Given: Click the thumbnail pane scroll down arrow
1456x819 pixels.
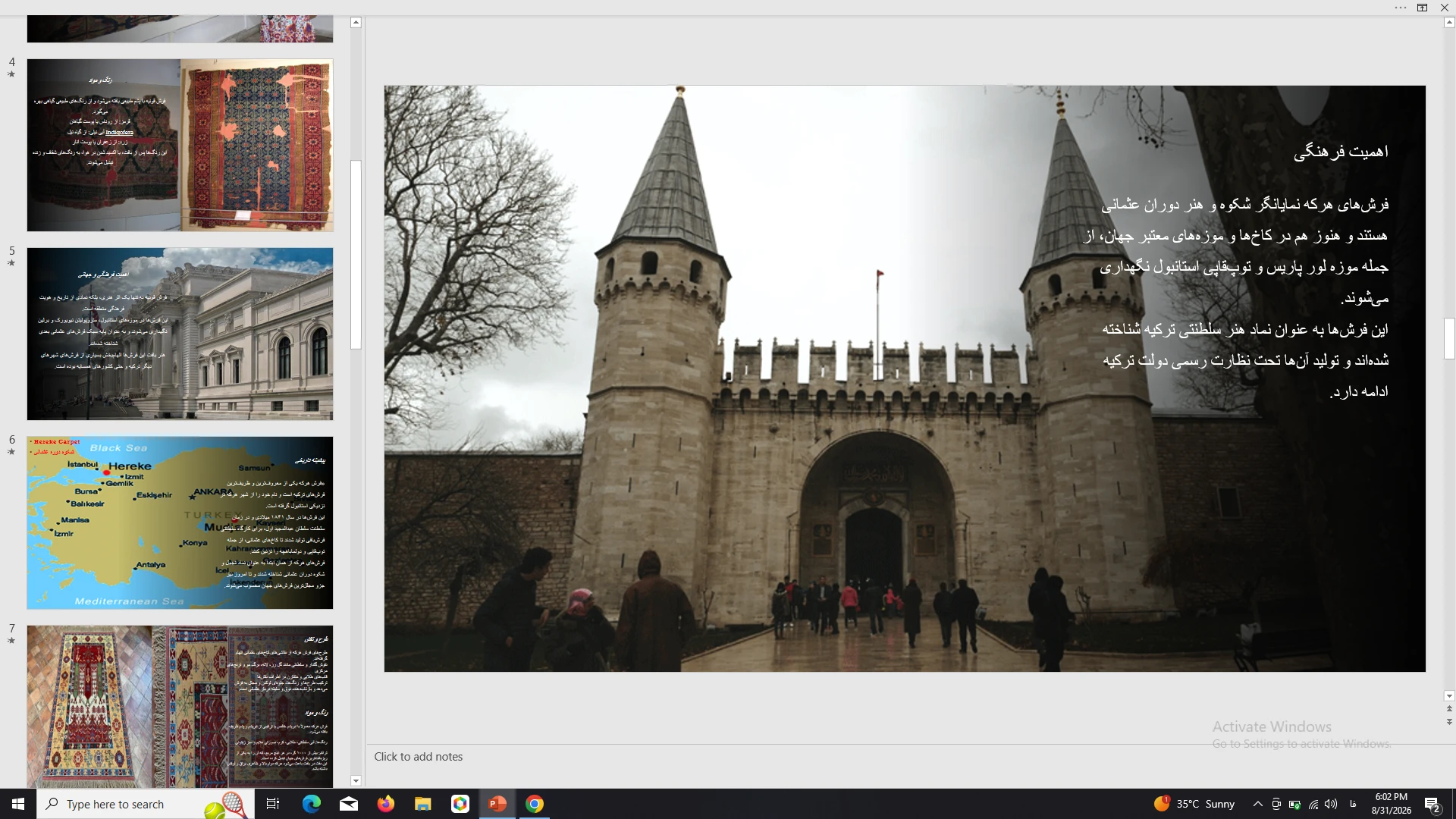Looking at the screenshot, I should (356, 780).
